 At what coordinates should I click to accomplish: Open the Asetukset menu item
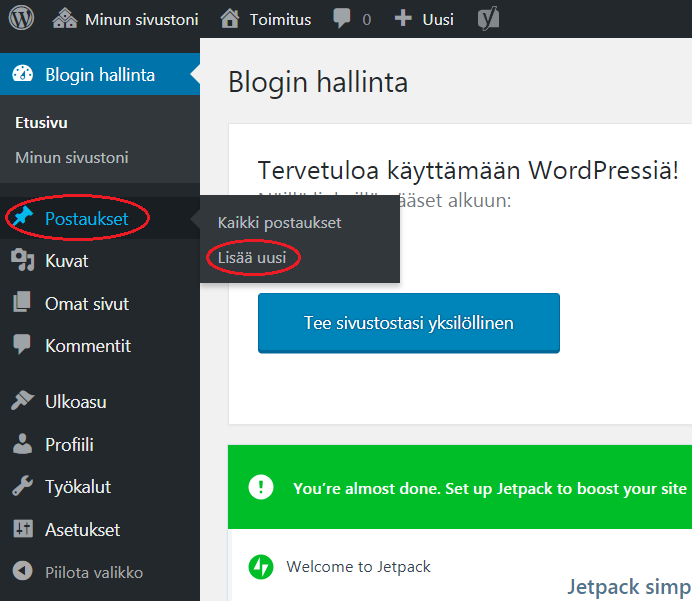(x=83, y=530)
